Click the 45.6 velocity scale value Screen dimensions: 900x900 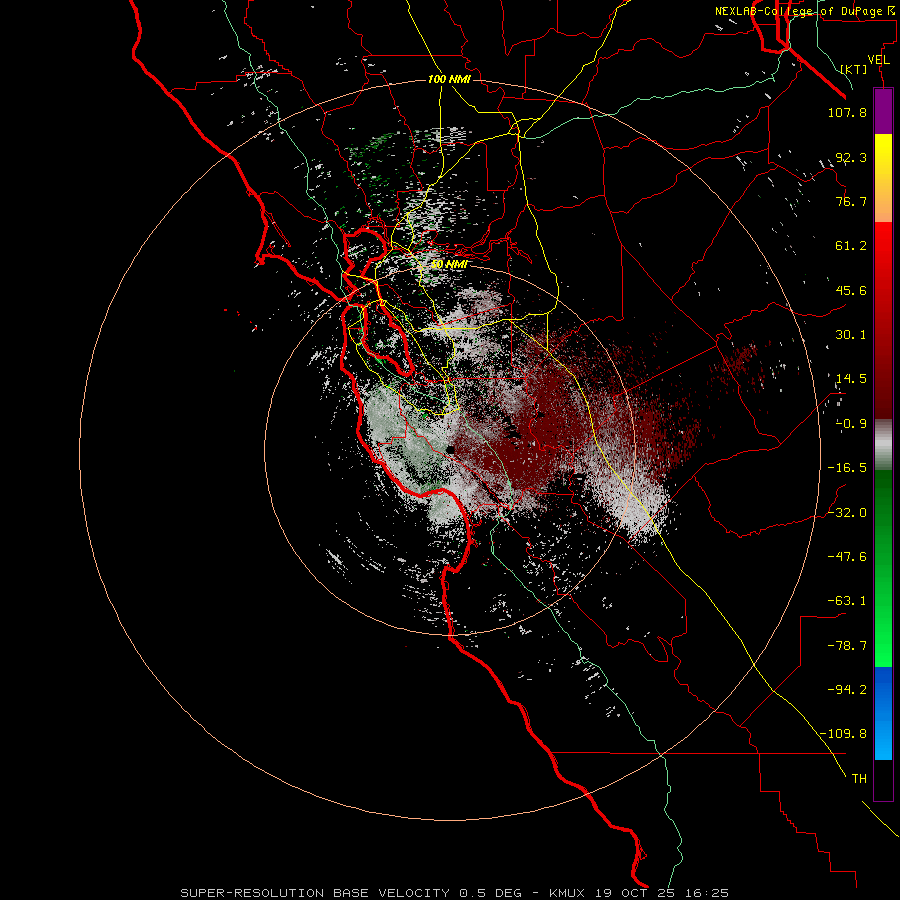pyautogui.click(x=851, y=290)
